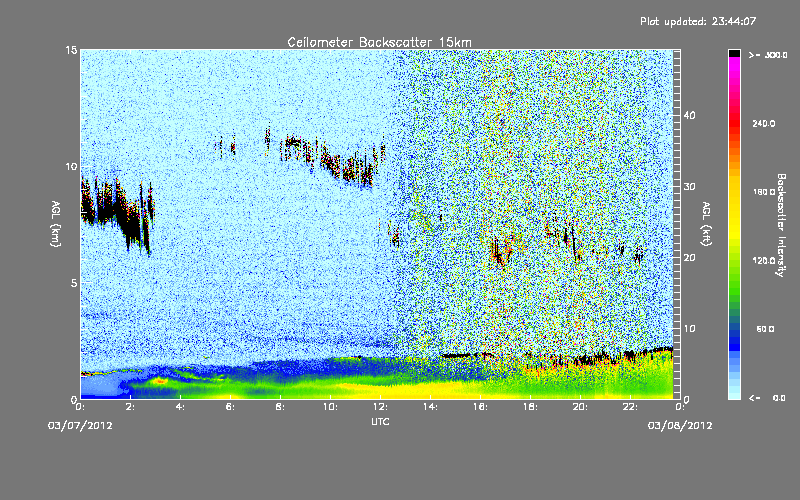The image size is (800, 500).
Task: Click the "120.0" colorbar value
Action: coord(764,261)
